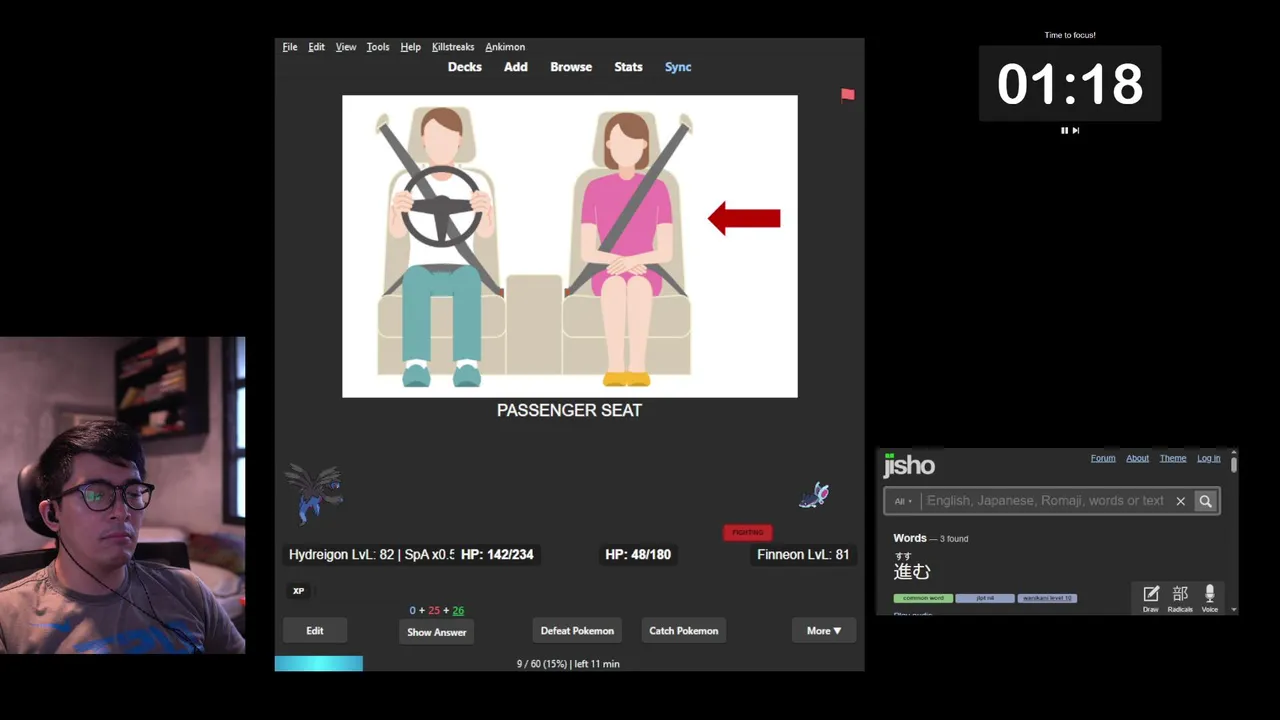Click the Jisho logo
This screenshot has height=720, width=1280.
pos(909,465)
